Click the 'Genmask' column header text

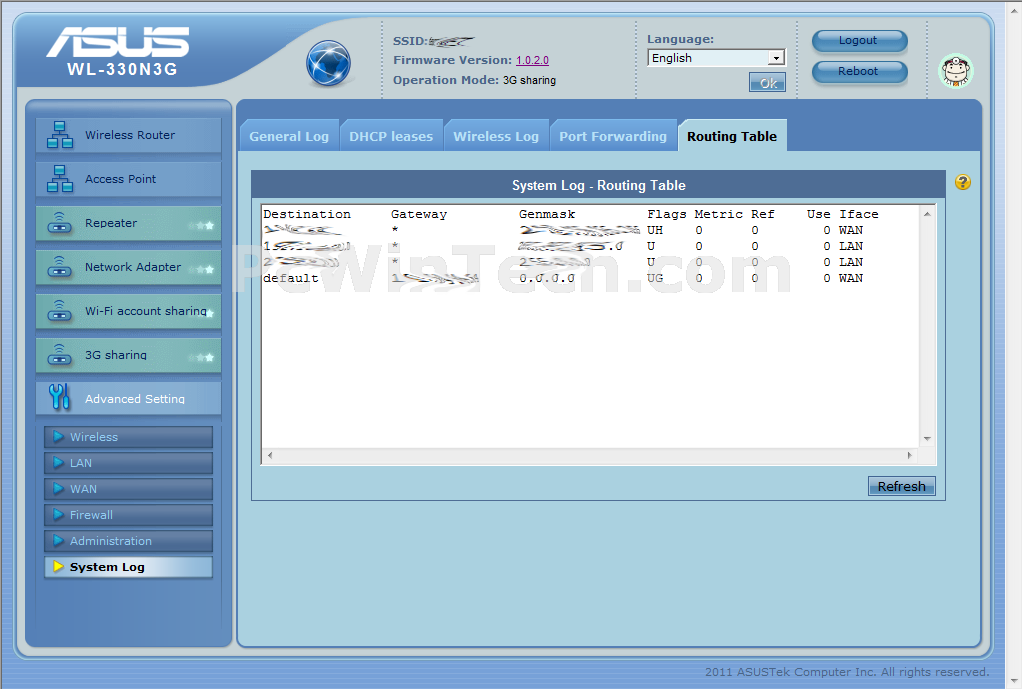coord(547,214)
